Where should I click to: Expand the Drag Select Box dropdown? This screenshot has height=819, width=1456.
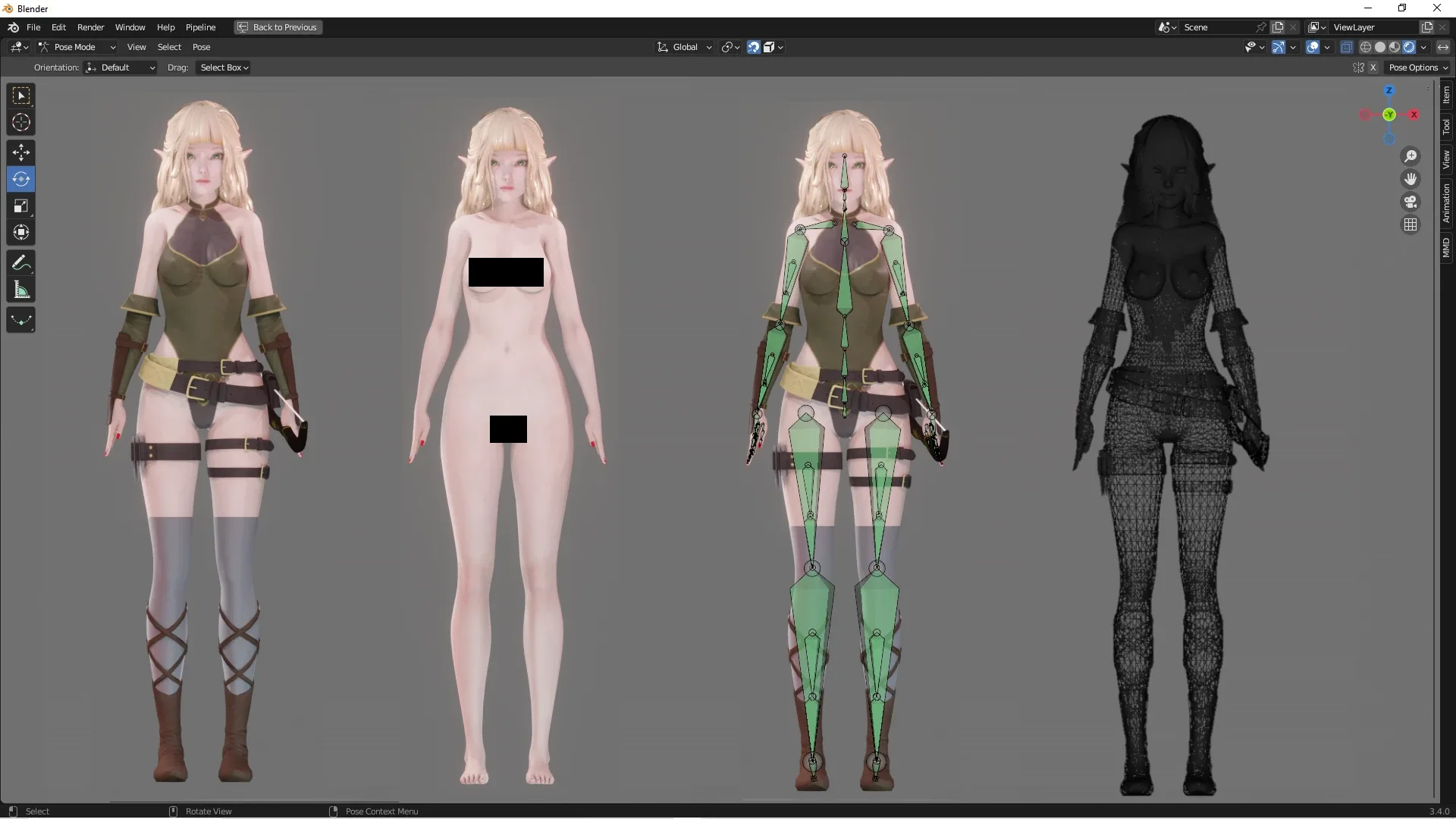pos(224,67)
